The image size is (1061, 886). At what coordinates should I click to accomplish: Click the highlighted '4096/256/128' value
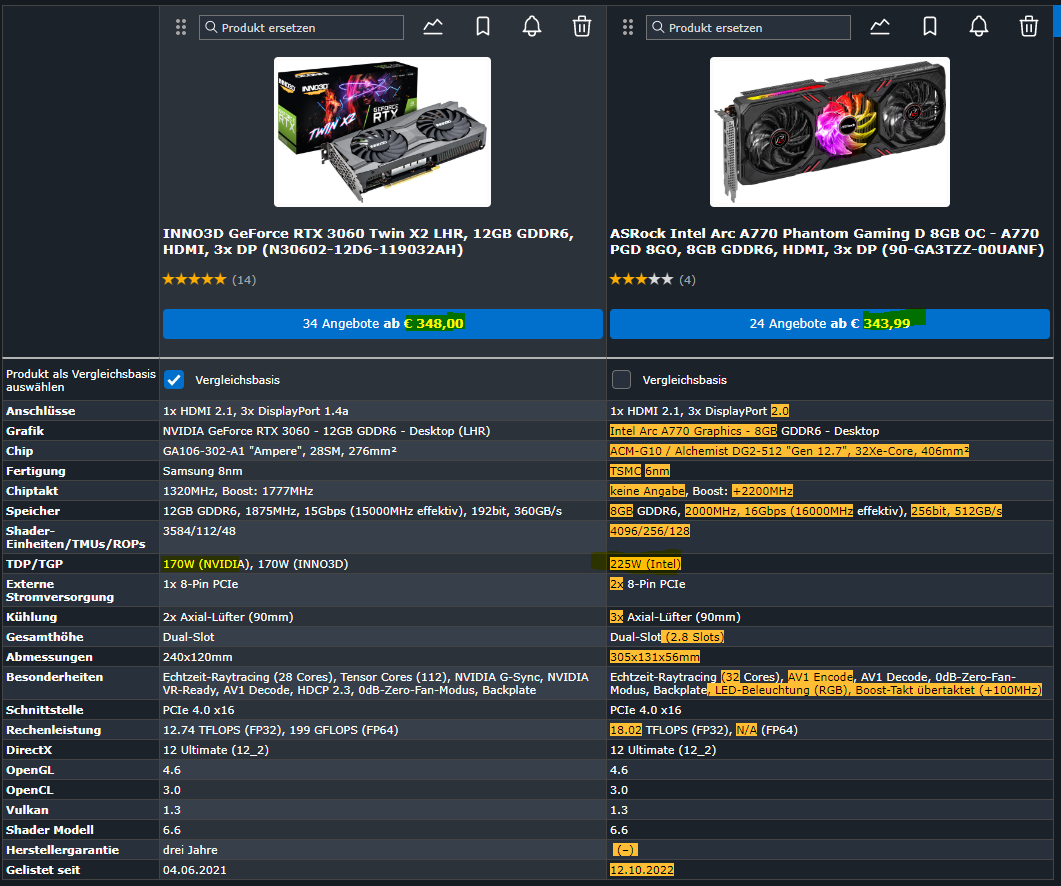coord(650,531)
